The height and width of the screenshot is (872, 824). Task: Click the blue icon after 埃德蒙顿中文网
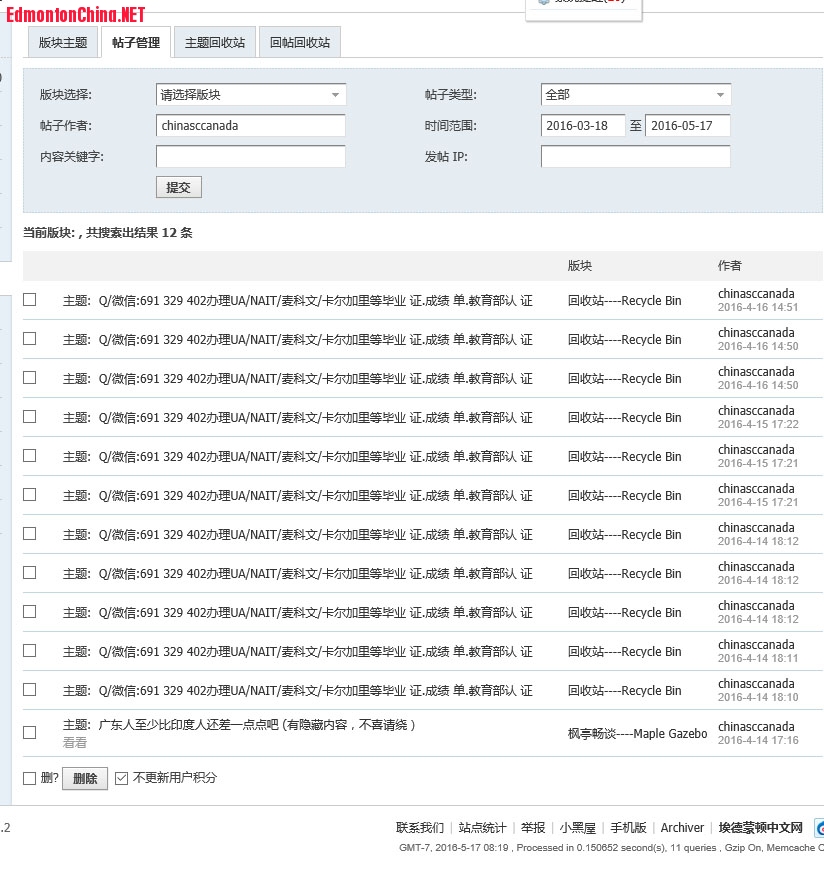click(x=819, y=827)
